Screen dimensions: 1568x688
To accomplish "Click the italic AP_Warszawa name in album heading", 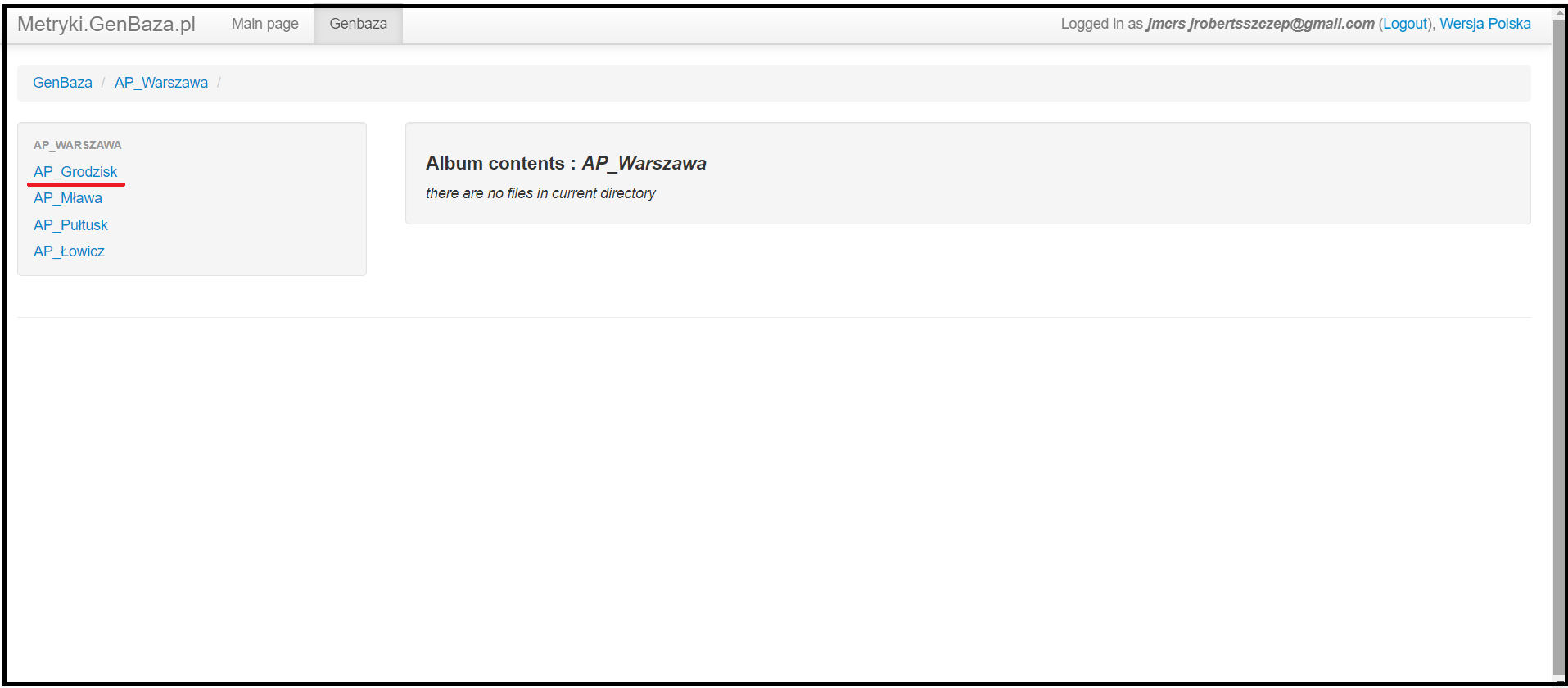I will [644, 163].
